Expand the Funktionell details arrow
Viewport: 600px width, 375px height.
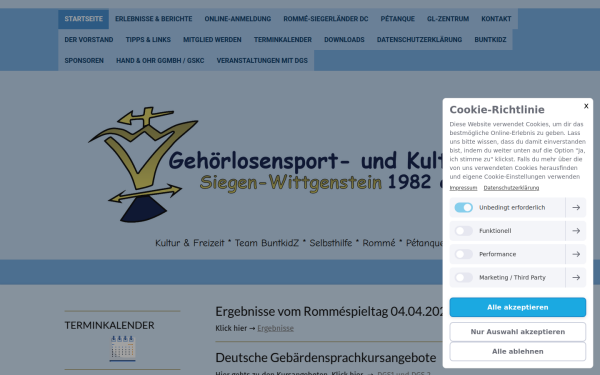(x=576, y=231)
